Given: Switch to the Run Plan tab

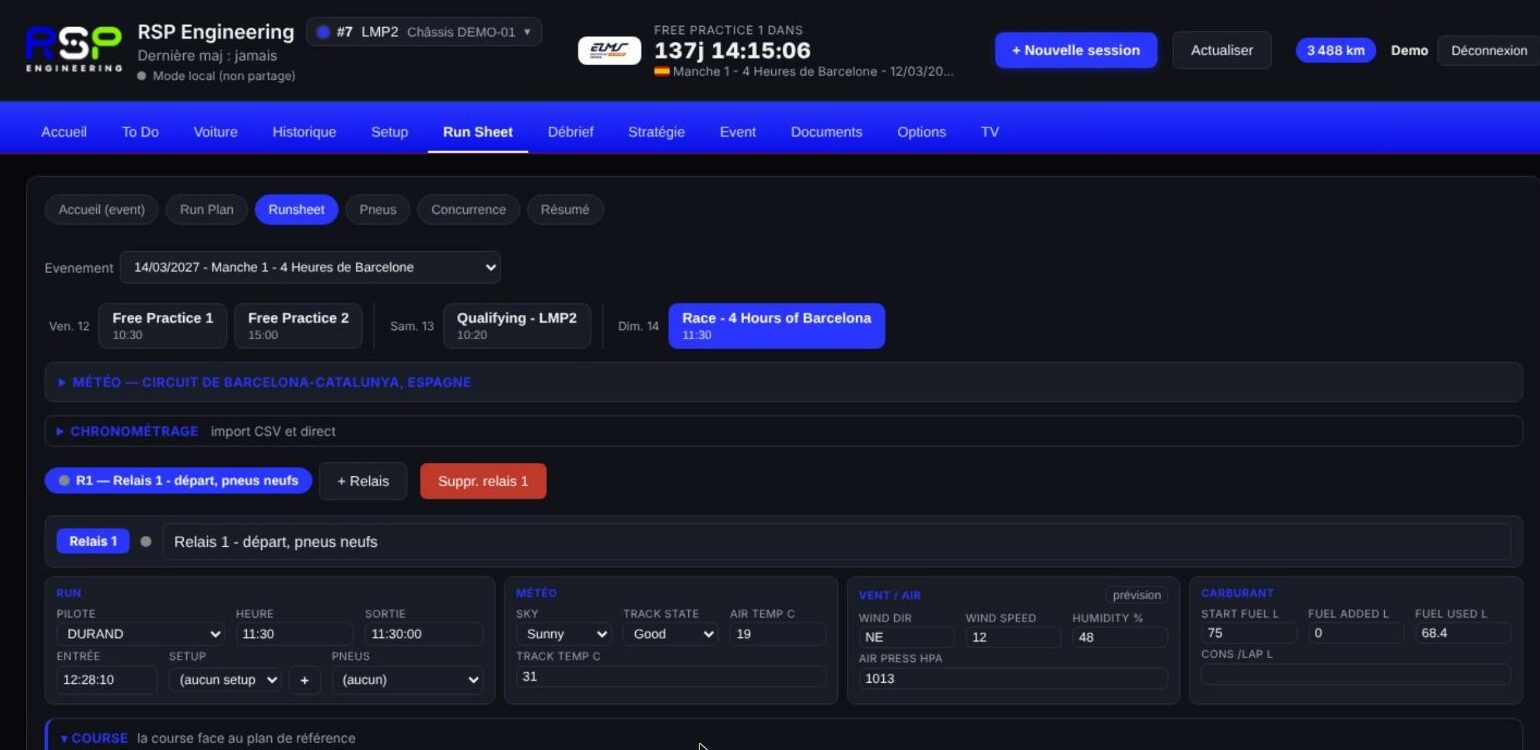Looking at the screenshot, I should pos(207,209).
